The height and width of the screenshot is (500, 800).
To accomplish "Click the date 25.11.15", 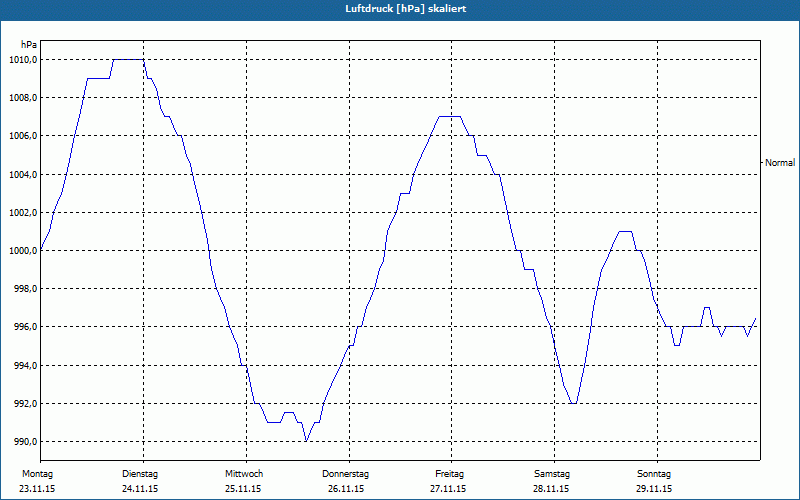I will pyautogui.click(x=243, y=489).
